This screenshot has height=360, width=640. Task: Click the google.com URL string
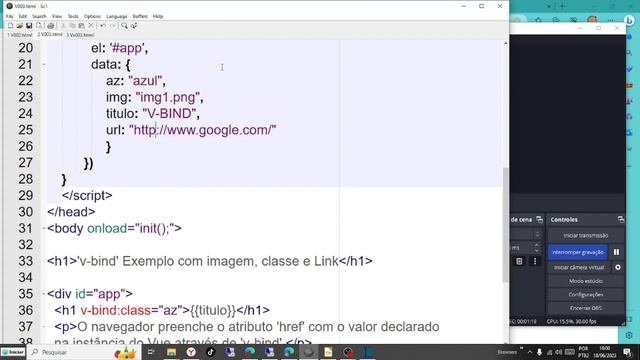pos(202,130)
